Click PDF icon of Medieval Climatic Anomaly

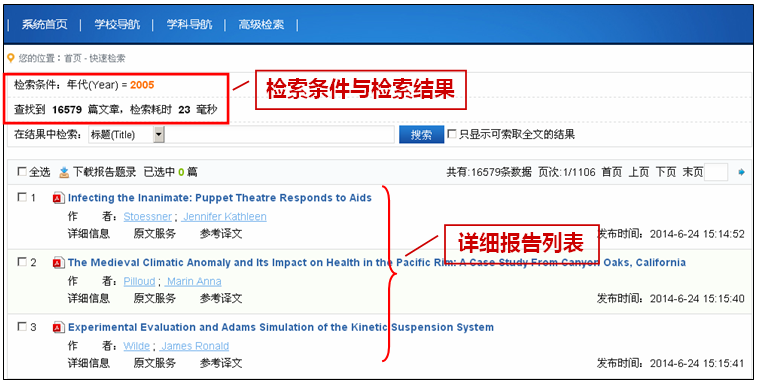58,263
